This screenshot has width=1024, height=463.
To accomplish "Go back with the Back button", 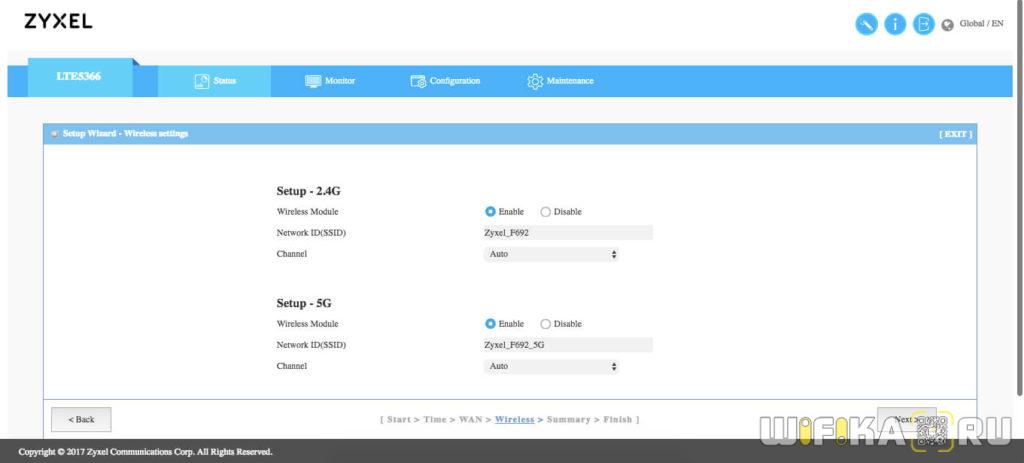I will point(81,419).
